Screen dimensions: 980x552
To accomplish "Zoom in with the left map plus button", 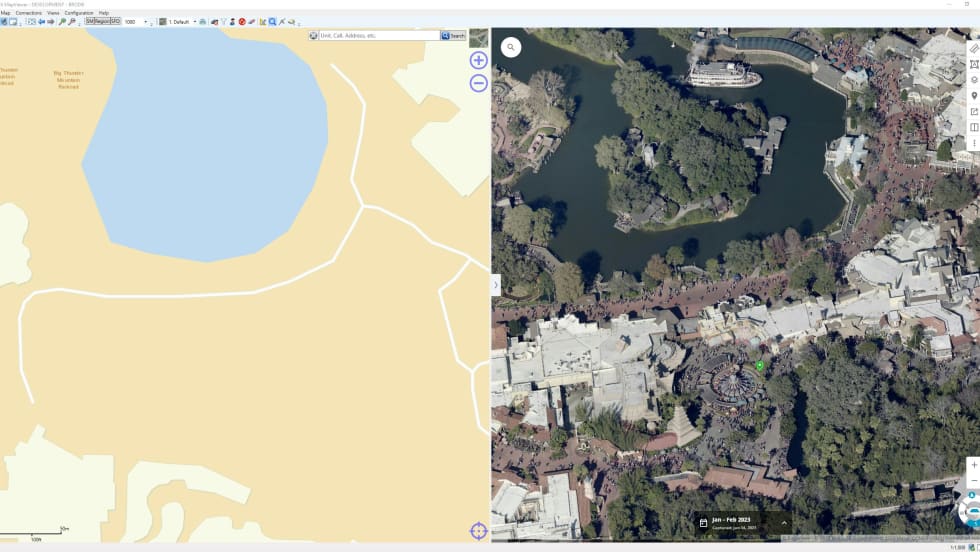I will tap(478, 60).
